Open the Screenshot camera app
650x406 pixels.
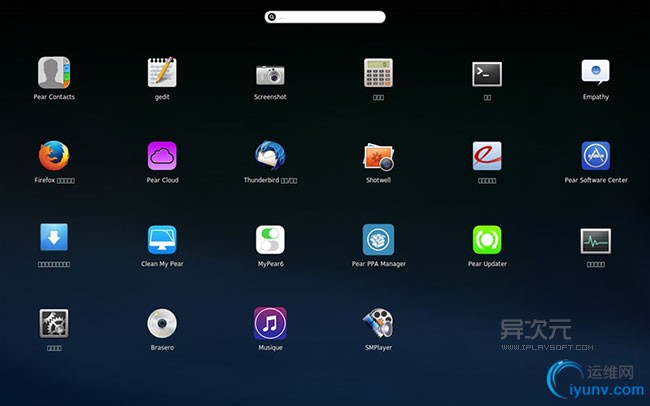click(270, 75)
